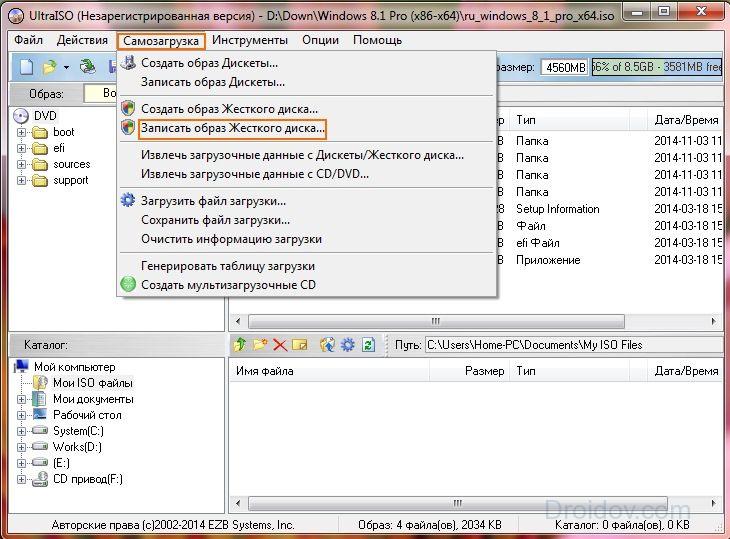The width and height of the screenshot is (730, 539).
Task: Click the 'Путь' path input field
Action: point(570,345)
